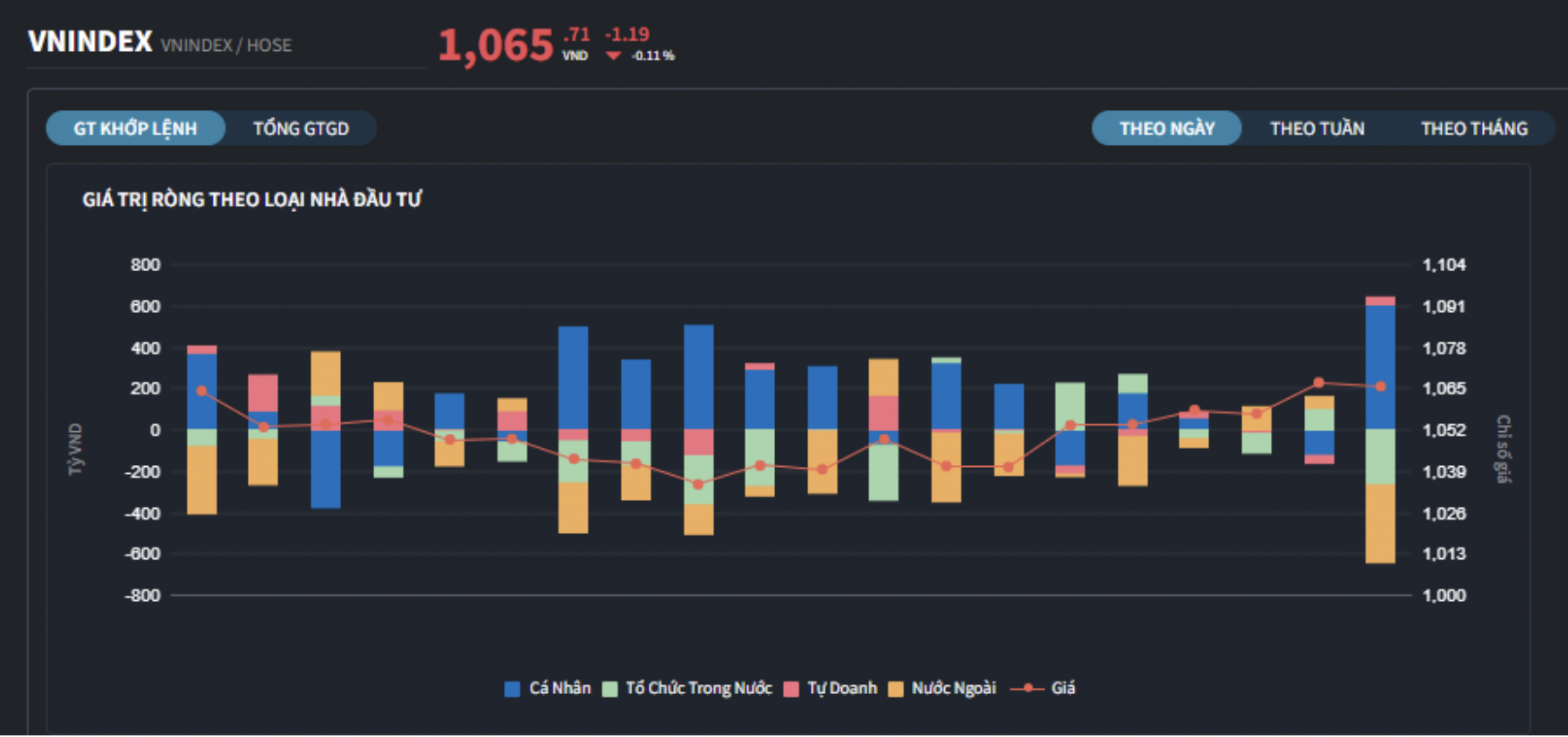Image resolution: width=1568 pixels, height=737 pixels.
Task: Click the blue Cá Nhân legend square
Action: coord(512,689)
